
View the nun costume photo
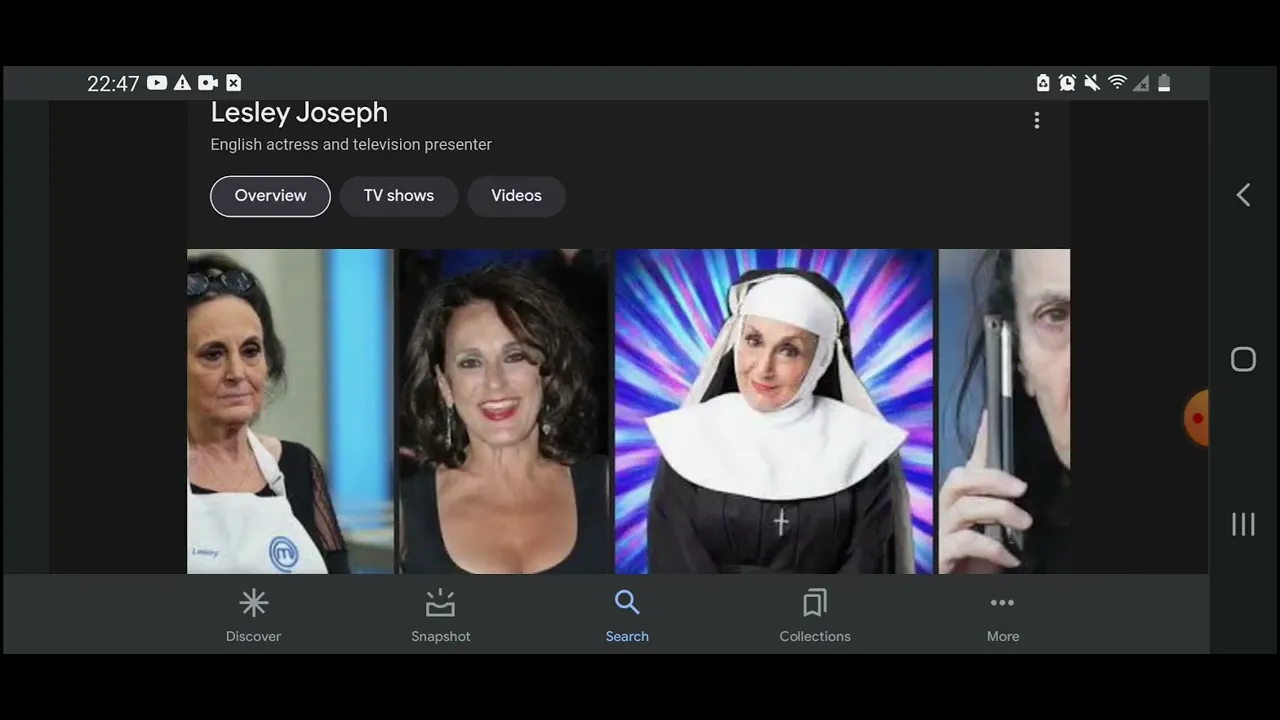point(774,411)
